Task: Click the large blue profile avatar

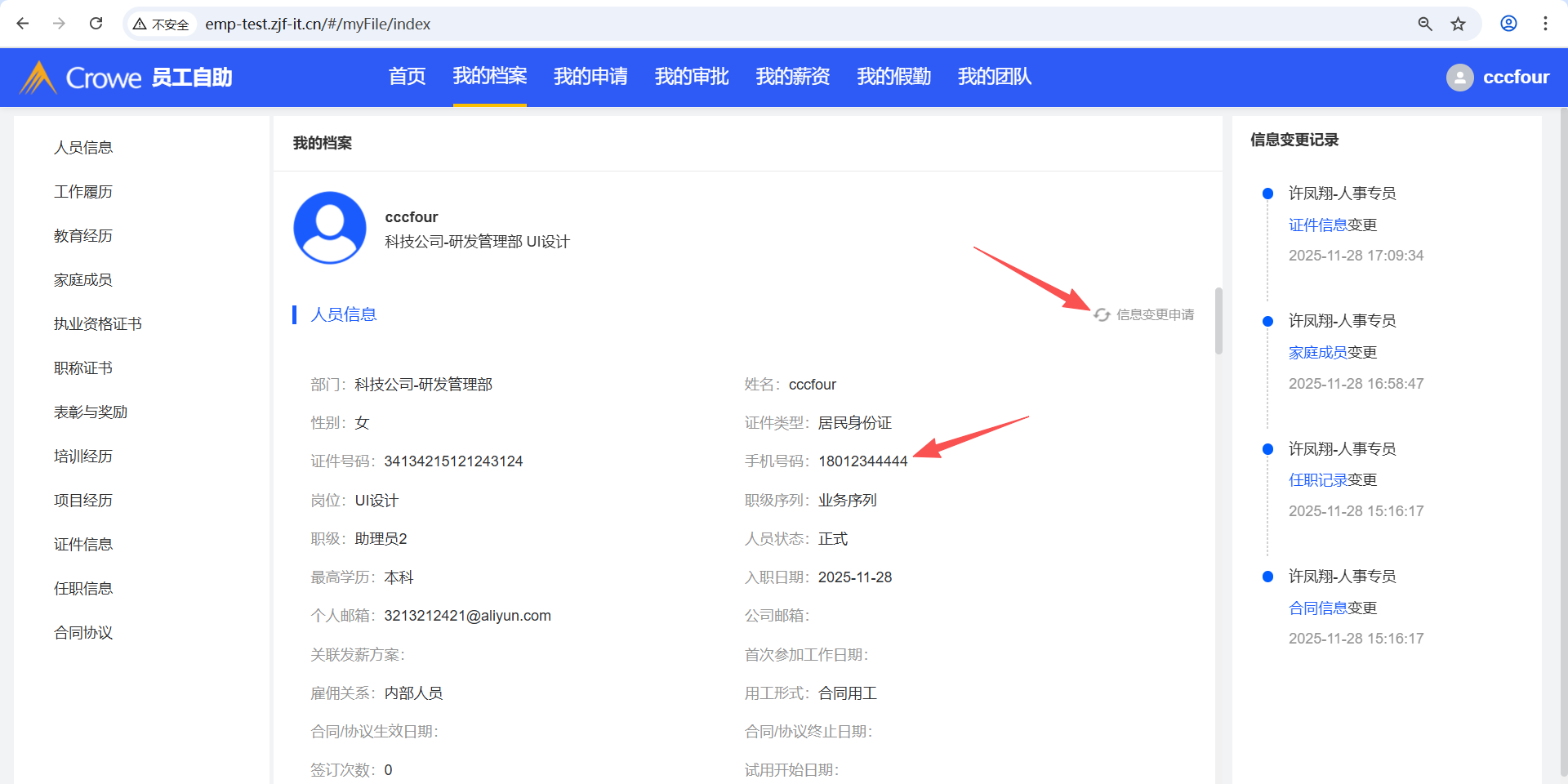Action: point(330,228)
